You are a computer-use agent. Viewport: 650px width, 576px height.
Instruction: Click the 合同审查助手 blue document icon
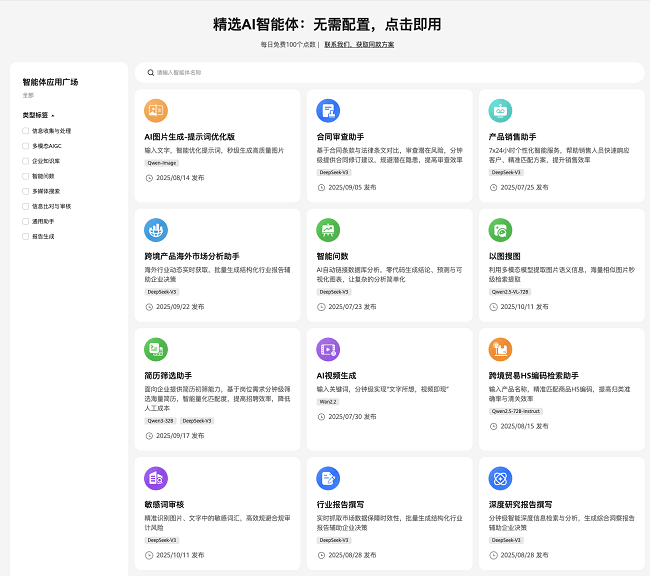tap(328, 111)
